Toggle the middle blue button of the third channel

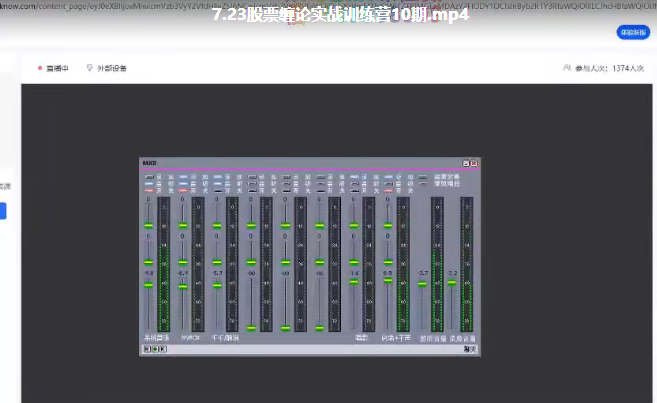[x=217, y=184]
